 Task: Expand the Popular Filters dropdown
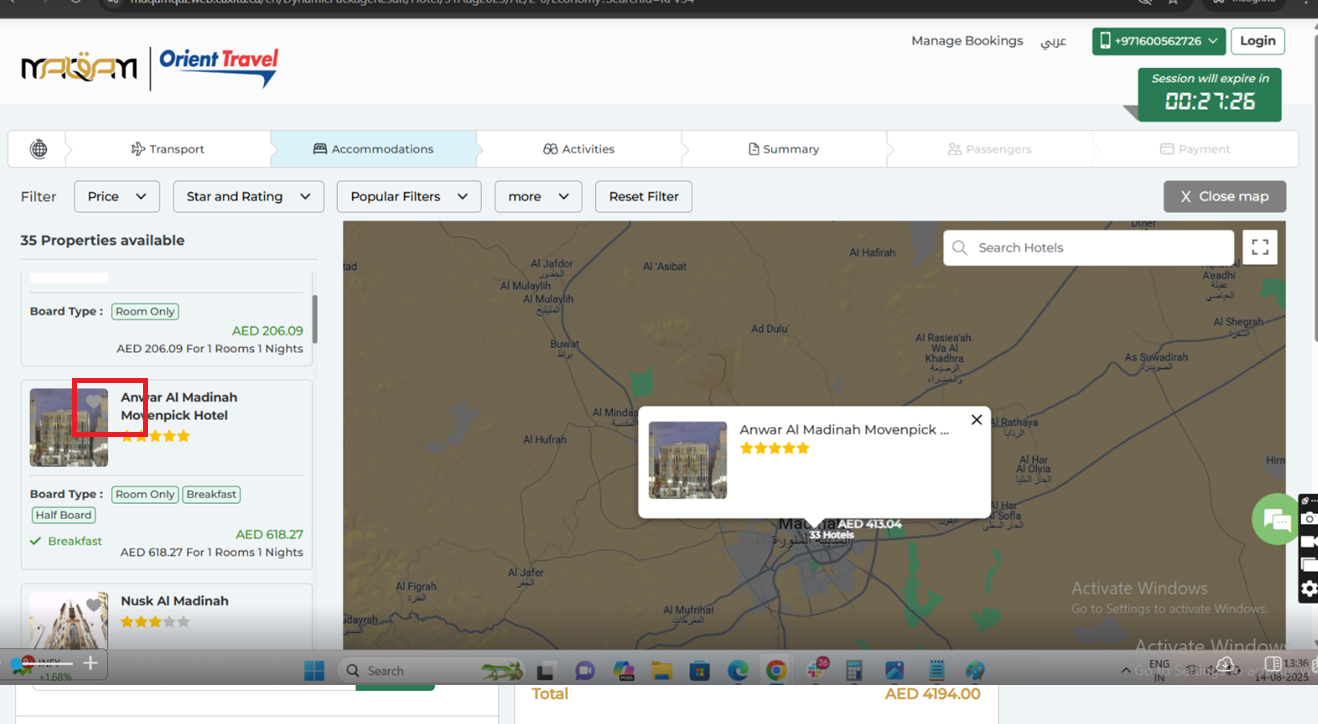(408, 197)
